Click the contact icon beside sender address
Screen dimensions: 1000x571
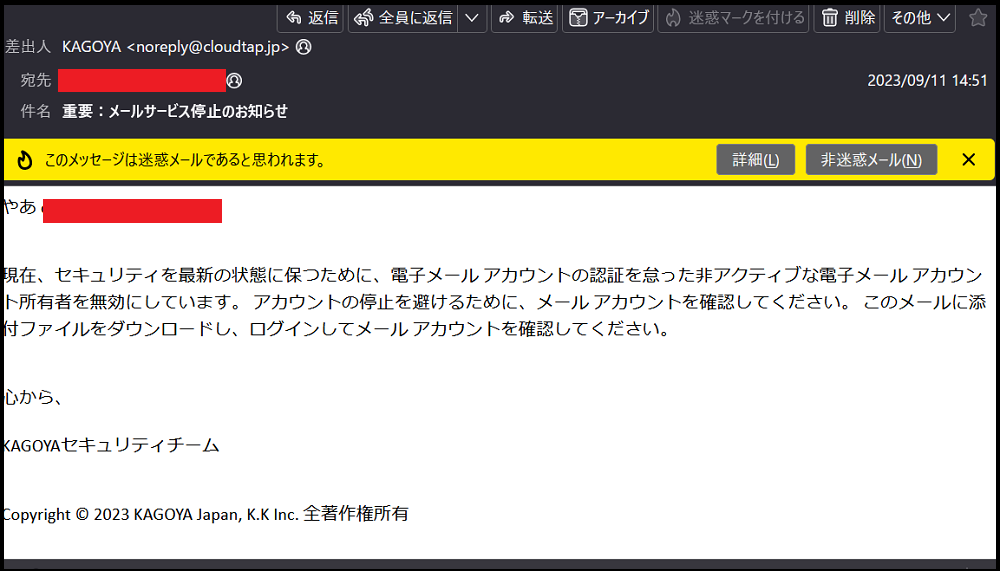[x=304, y=47]
